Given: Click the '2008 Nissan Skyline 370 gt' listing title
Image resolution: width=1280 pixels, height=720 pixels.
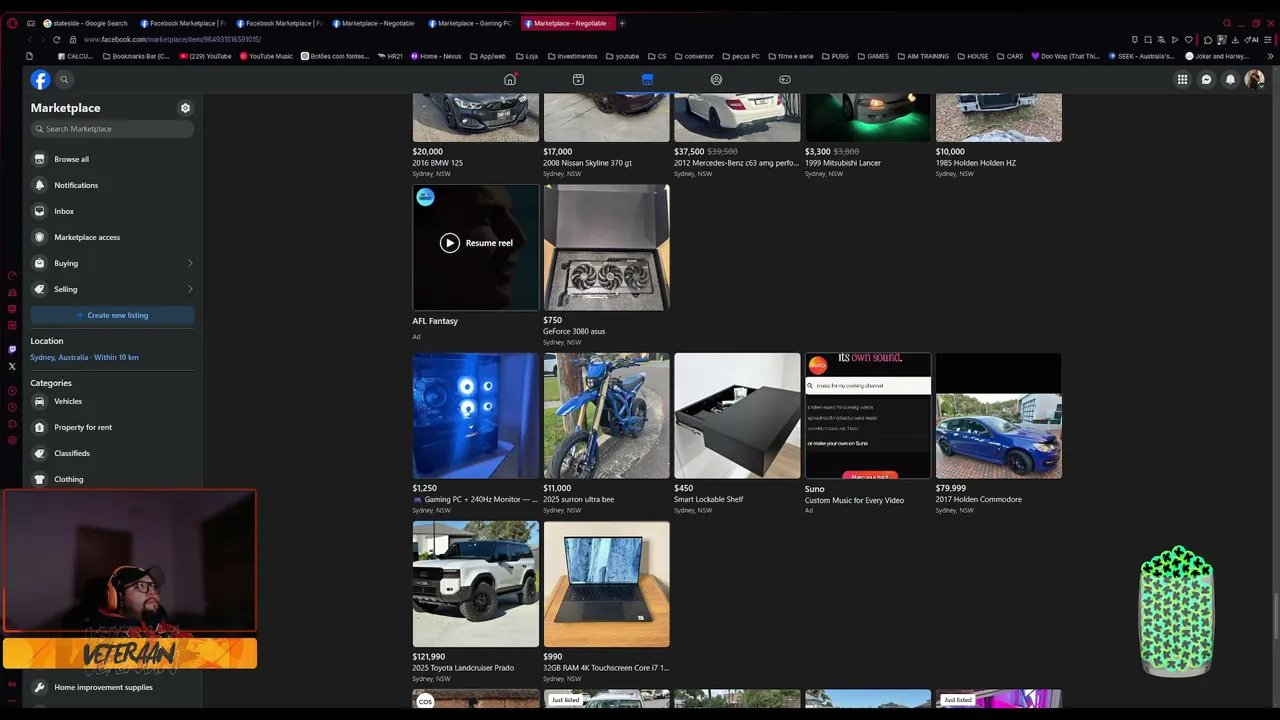Looking at the screenshot, I should 587,163.
